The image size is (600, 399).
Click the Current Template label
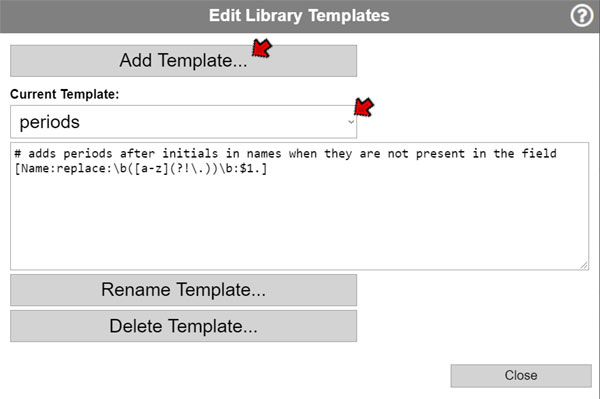pos(65,94)
